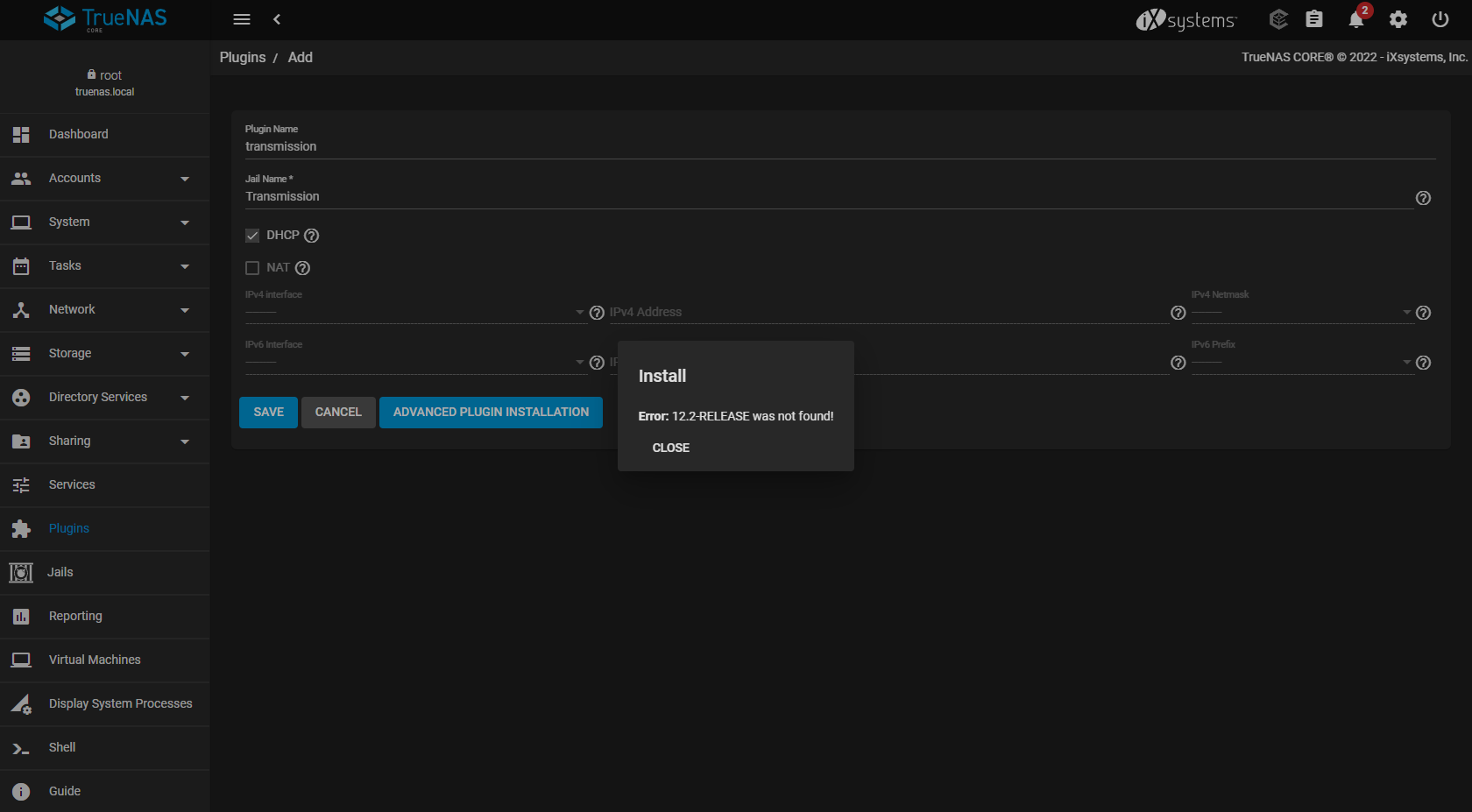The width and height of the screenshot is (1472, 812).
Task: Click the Guide menu link
Action: (x=105, y=792)
